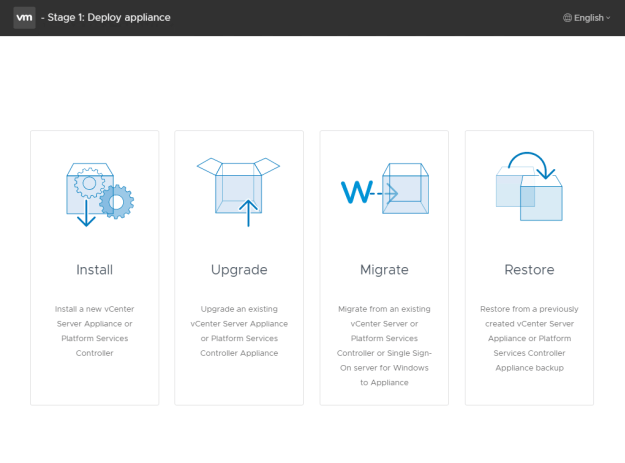Screen dimensions: 625x463
Task: Click the globe language icon
Action: coord(567,18)
